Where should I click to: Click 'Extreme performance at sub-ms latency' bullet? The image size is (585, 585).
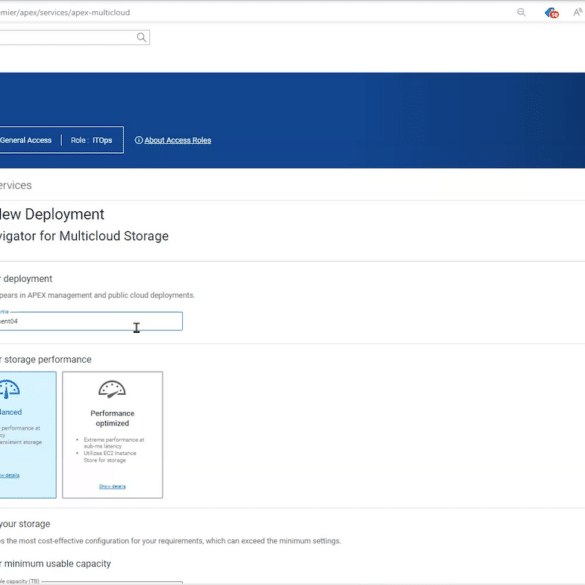click(114, 443)
